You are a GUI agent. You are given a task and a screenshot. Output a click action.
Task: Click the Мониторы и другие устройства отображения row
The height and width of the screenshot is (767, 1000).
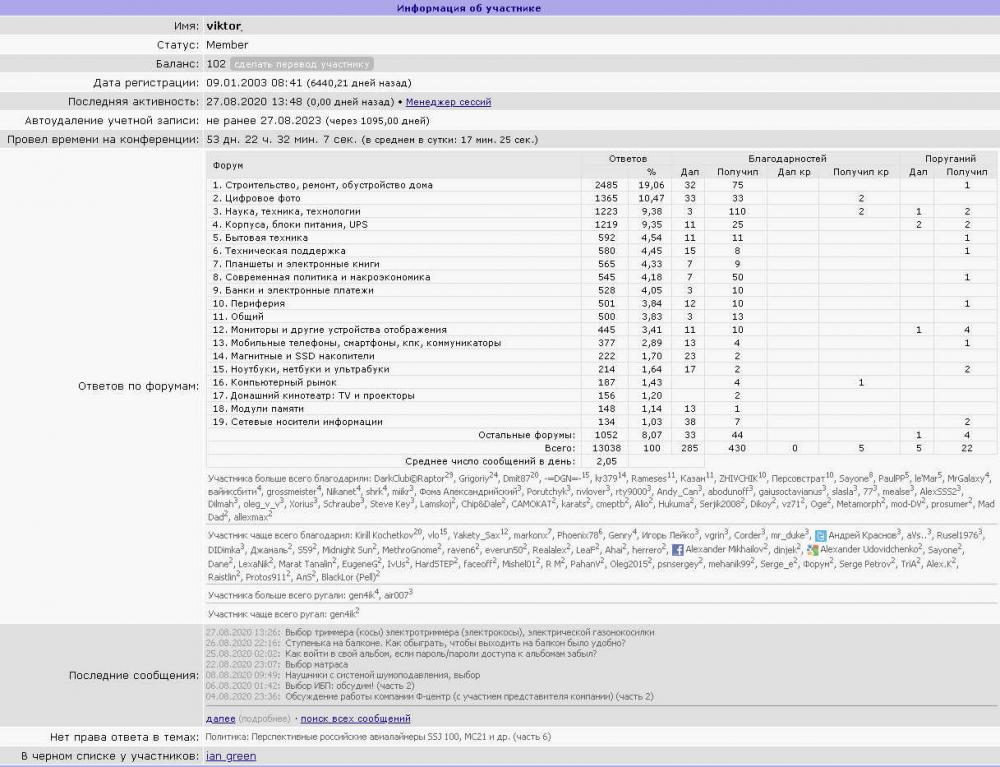(x=600, y=330)
